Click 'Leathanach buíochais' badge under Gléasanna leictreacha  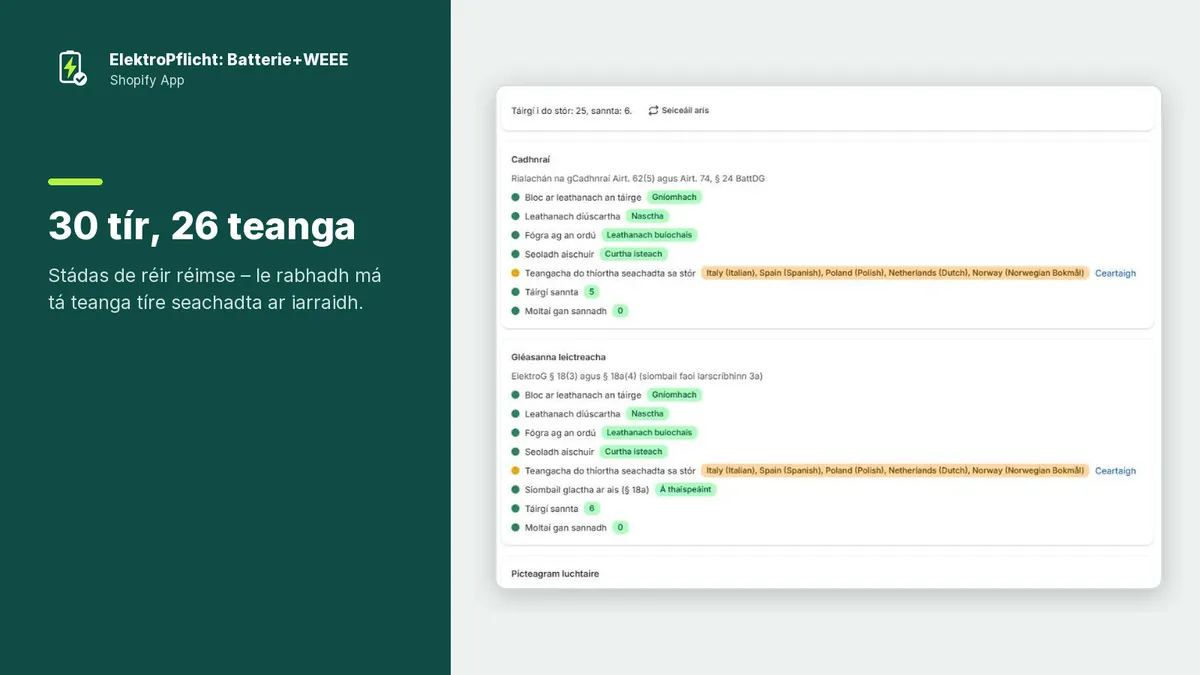648,433
